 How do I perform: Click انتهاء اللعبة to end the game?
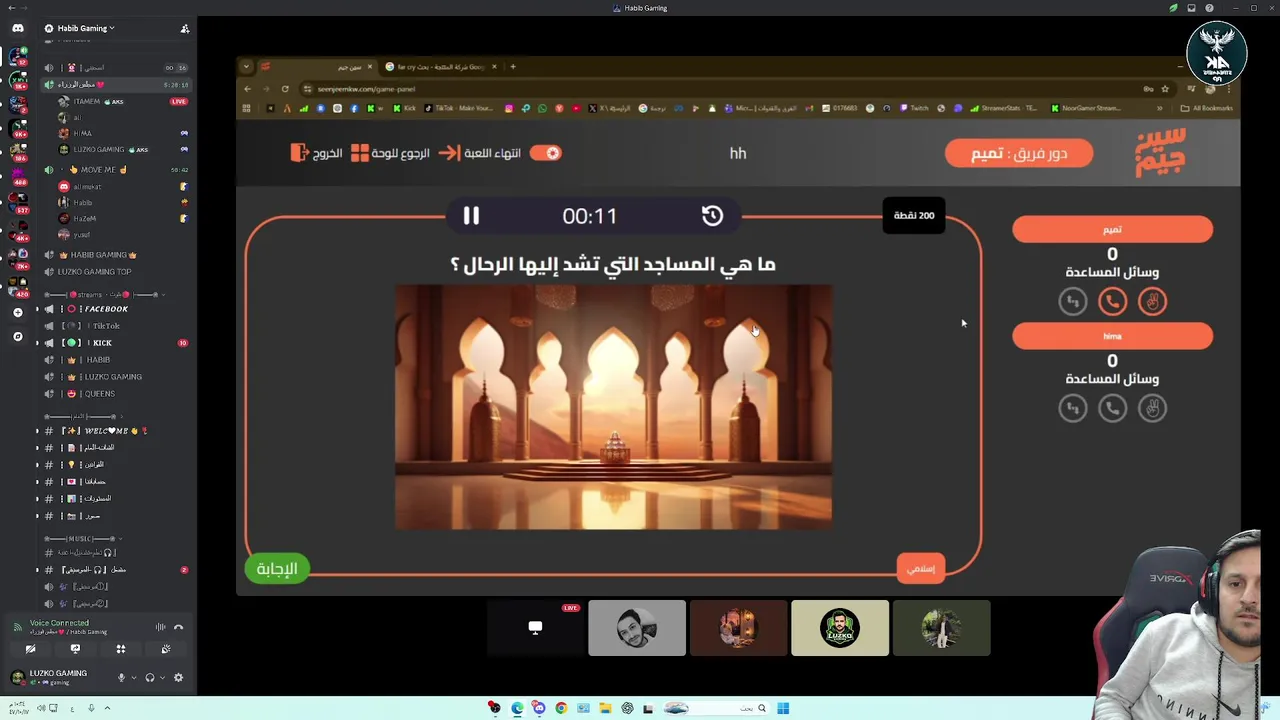(x=480, y=153)
